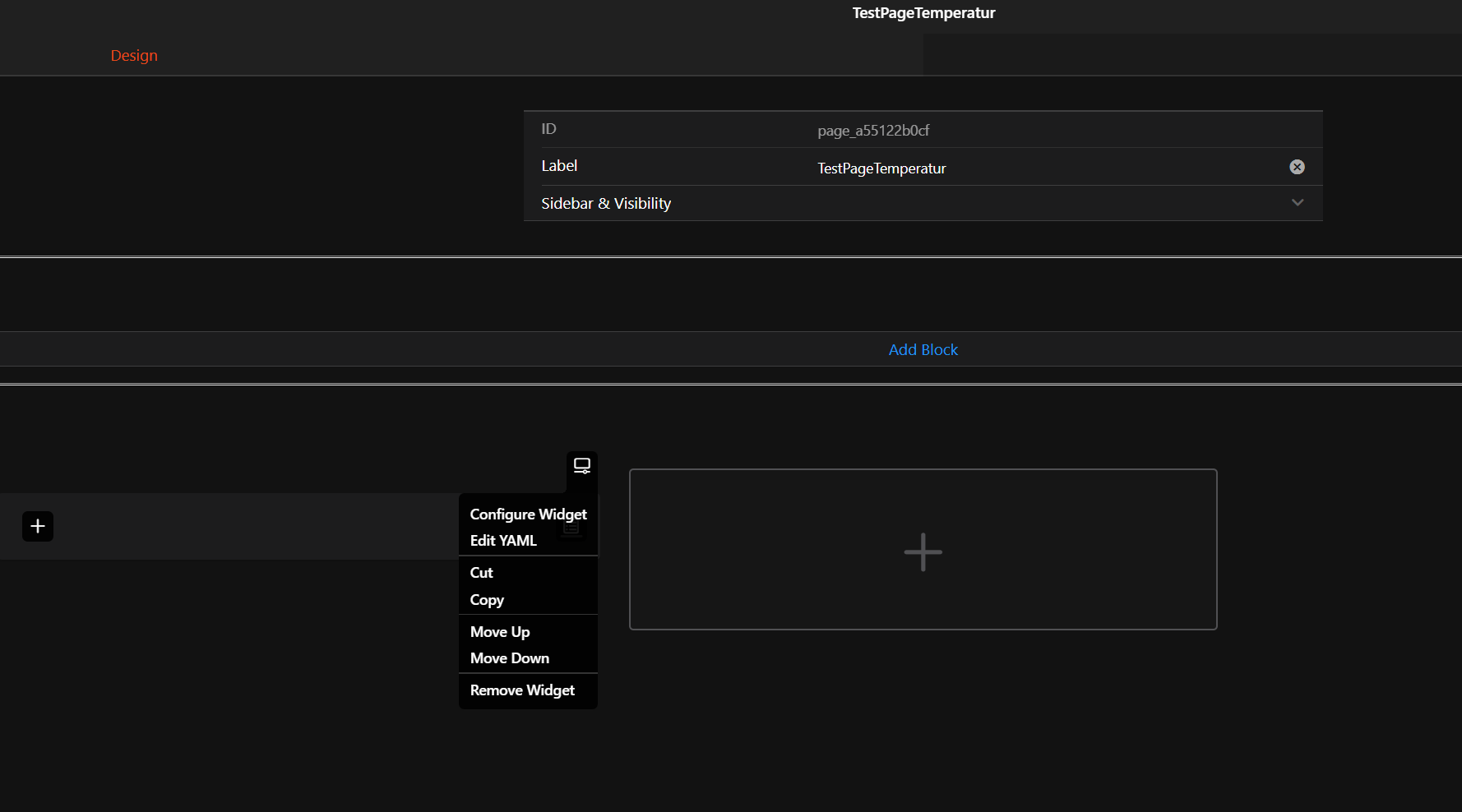Screen dimensions: 1462x812
Task: Switch to the Design tab
Action: [134, 56]
